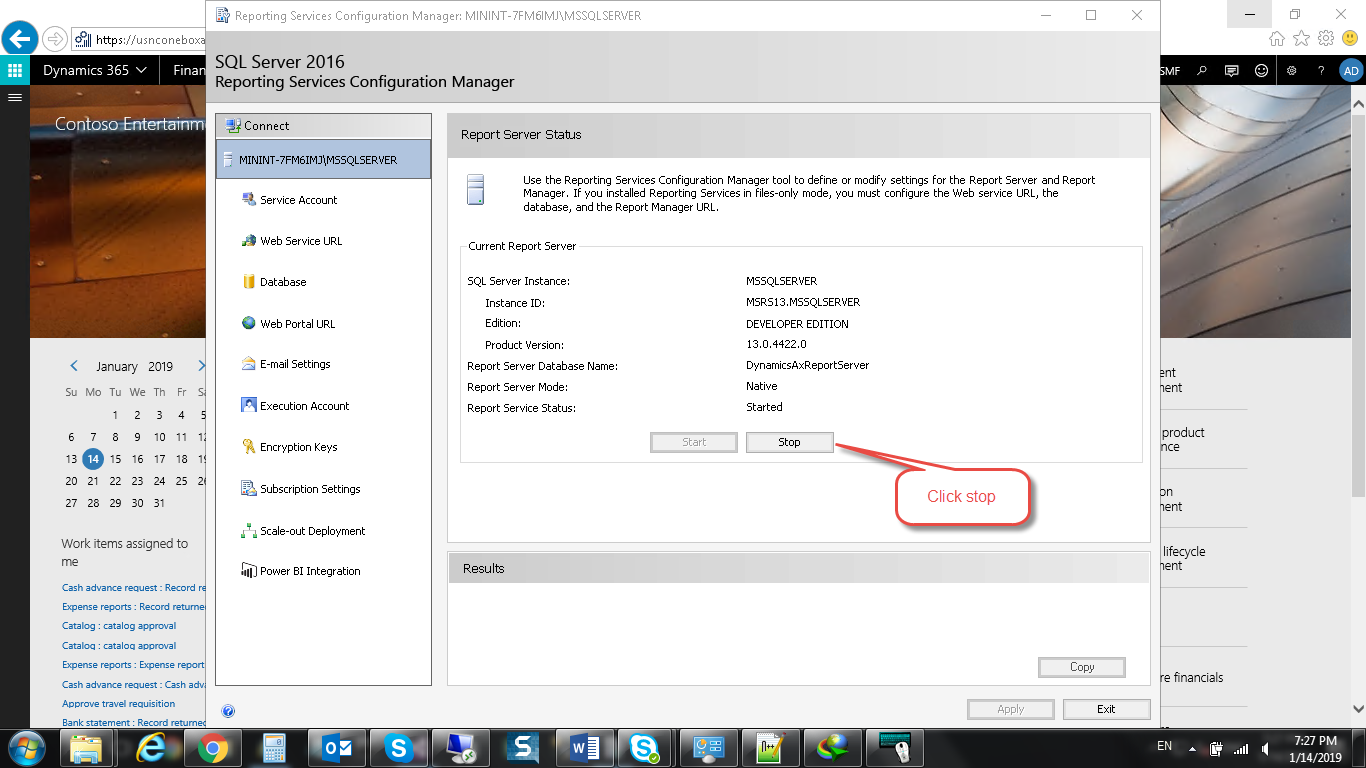
Task: Open Dynamics settings gear in black bar
Action: [1292, 71]
